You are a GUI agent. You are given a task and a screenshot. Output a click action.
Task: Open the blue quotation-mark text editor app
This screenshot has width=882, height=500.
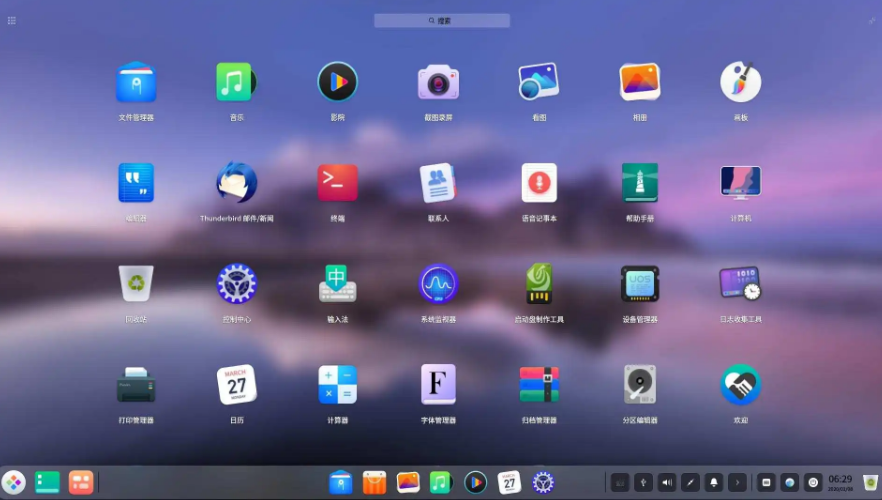pyautogui.click(x=136, y=183)
